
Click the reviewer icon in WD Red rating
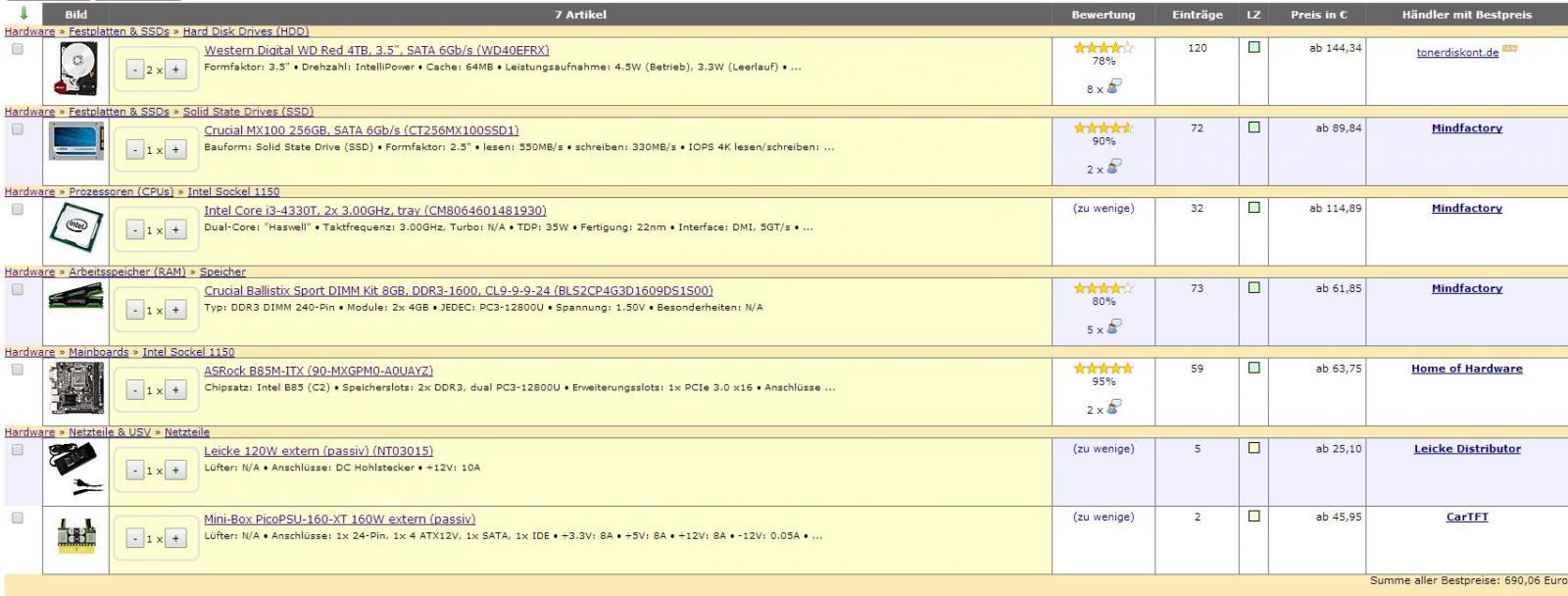point(1114,86)
